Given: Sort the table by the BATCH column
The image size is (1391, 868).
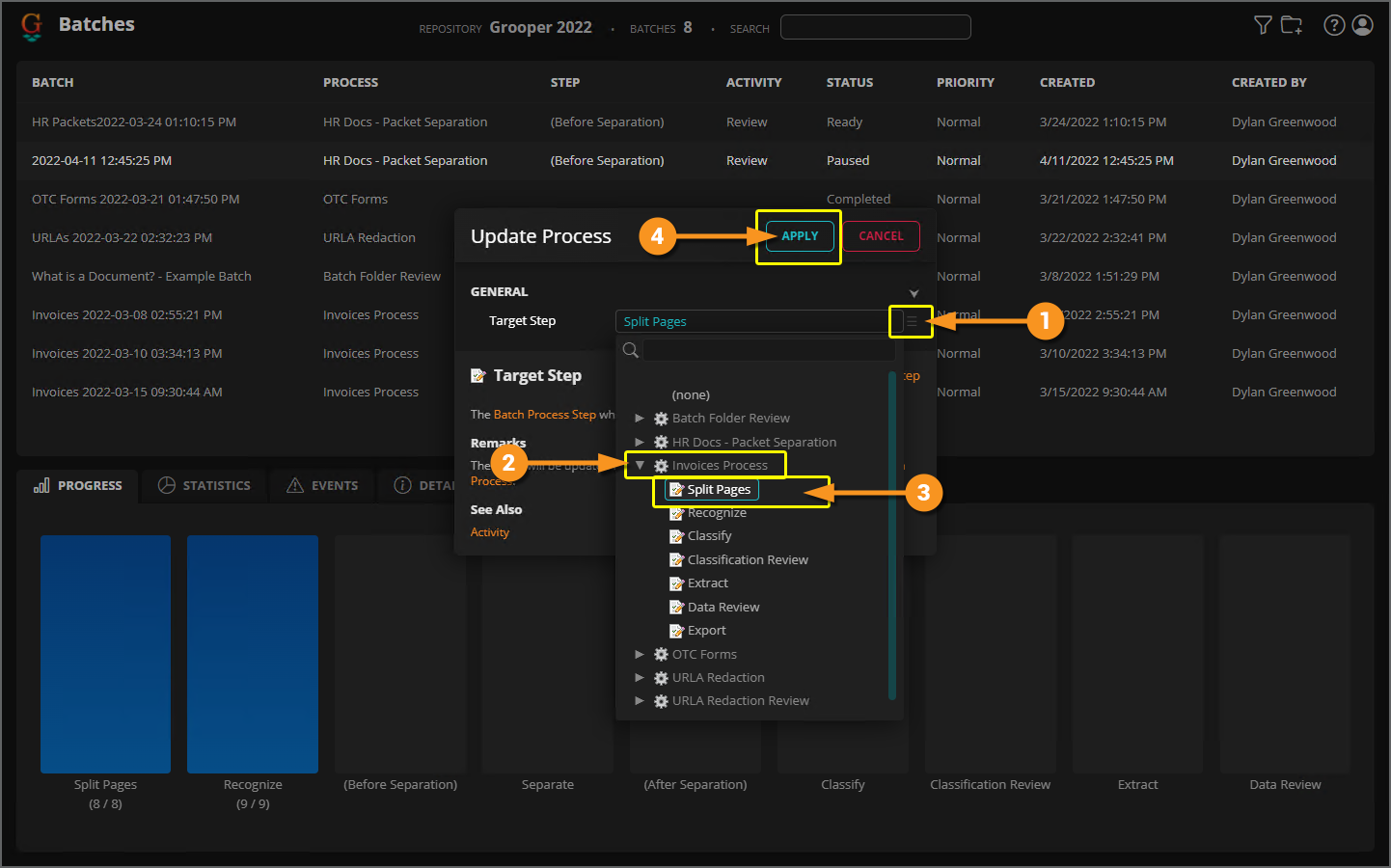Looking at the screenshot, I should click(53, 83).
